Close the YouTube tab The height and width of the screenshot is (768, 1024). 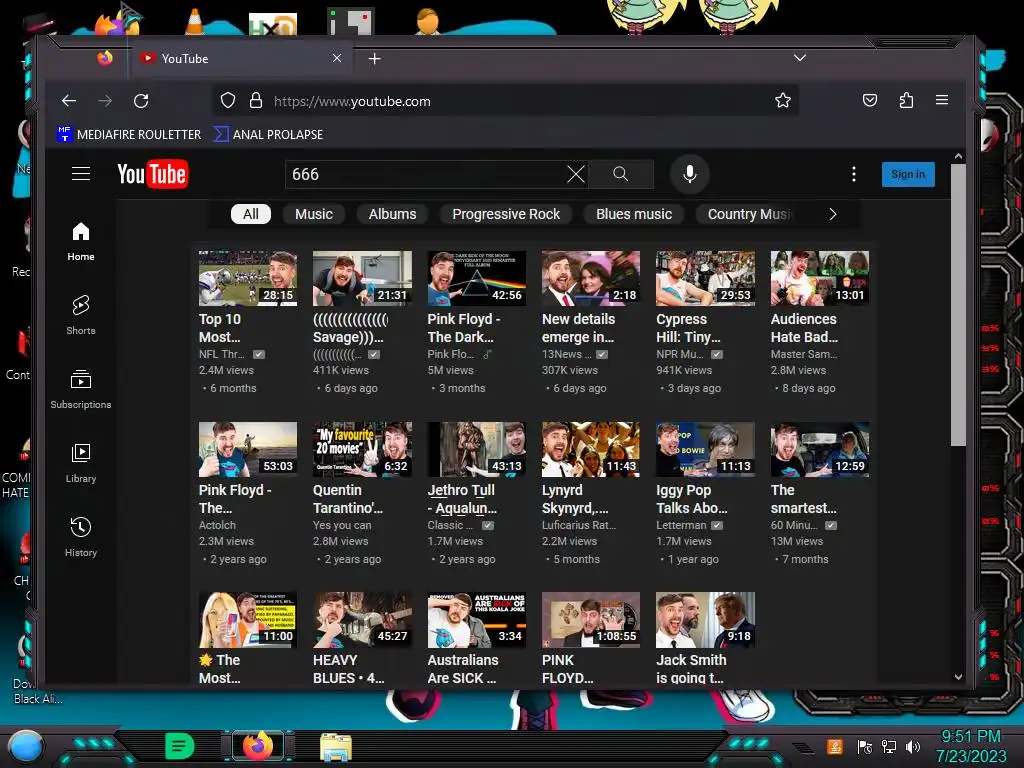[337, 58]
